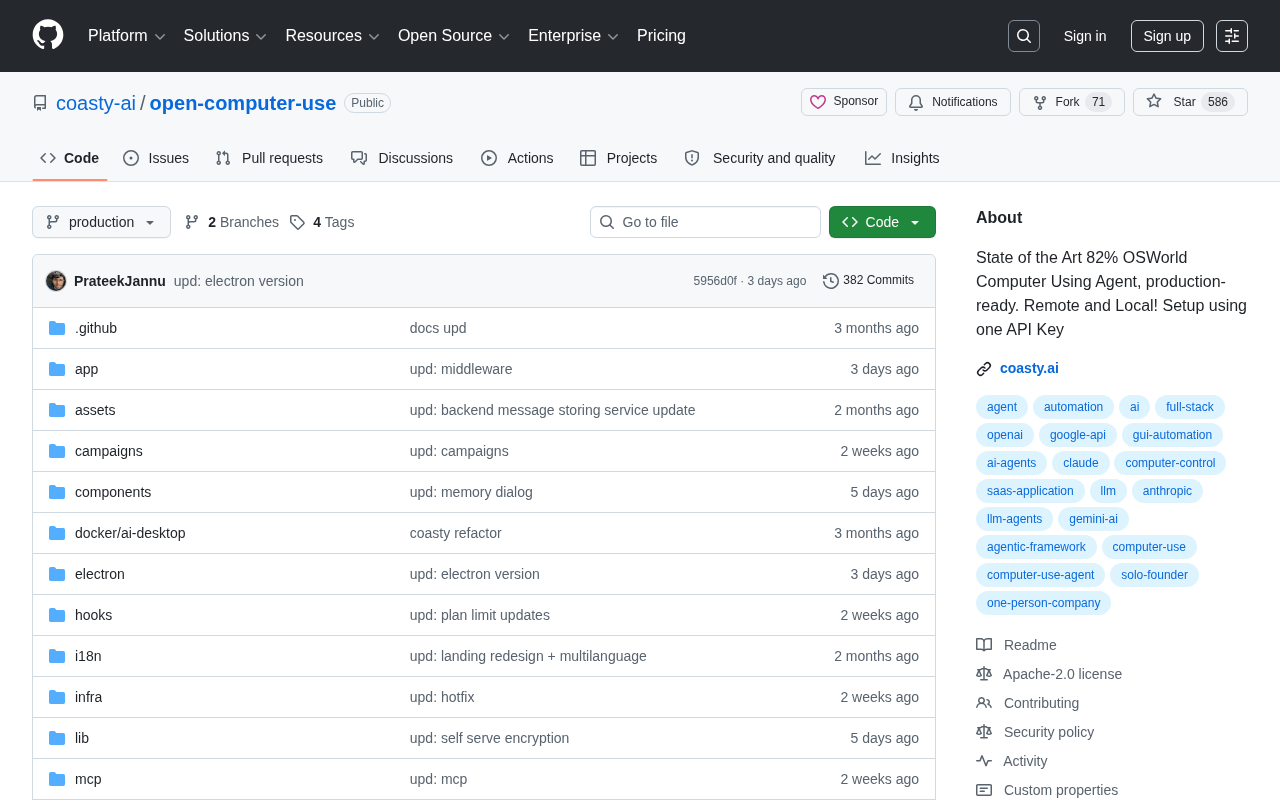Image resolution: width=1280 pixels, height=800 pixels.
Task: Click the electron folder icon
Action: 57,574
